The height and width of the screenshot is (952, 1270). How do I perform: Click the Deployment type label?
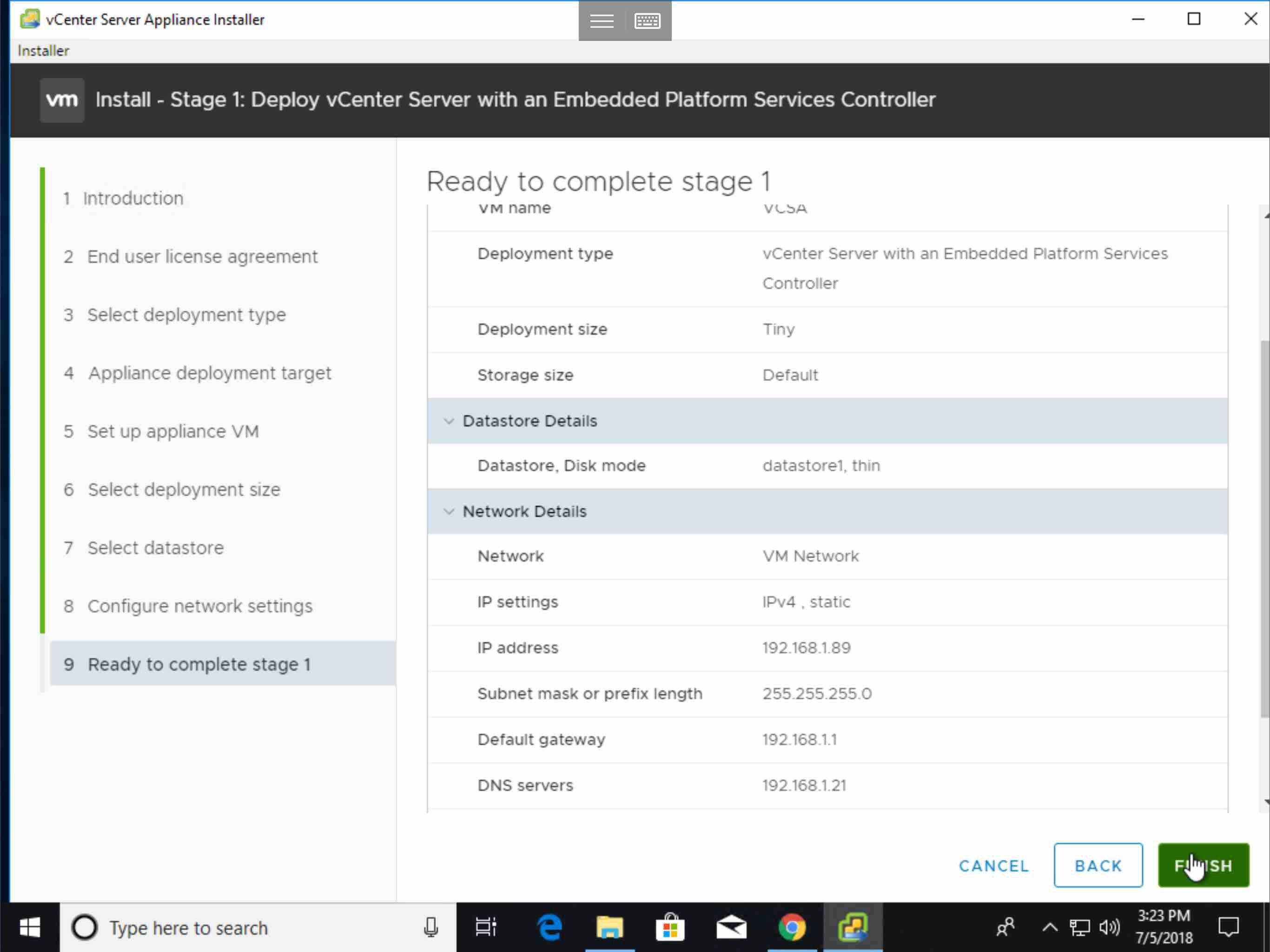point(545,254)
